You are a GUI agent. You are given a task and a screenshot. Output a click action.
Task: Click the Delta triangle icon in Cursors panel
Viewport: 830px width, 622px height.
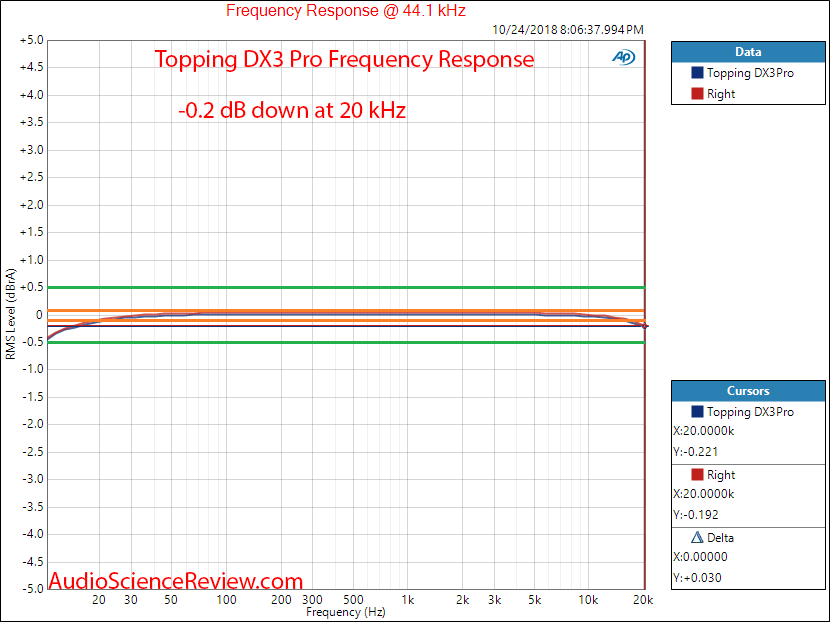click(x=697, y=538)
